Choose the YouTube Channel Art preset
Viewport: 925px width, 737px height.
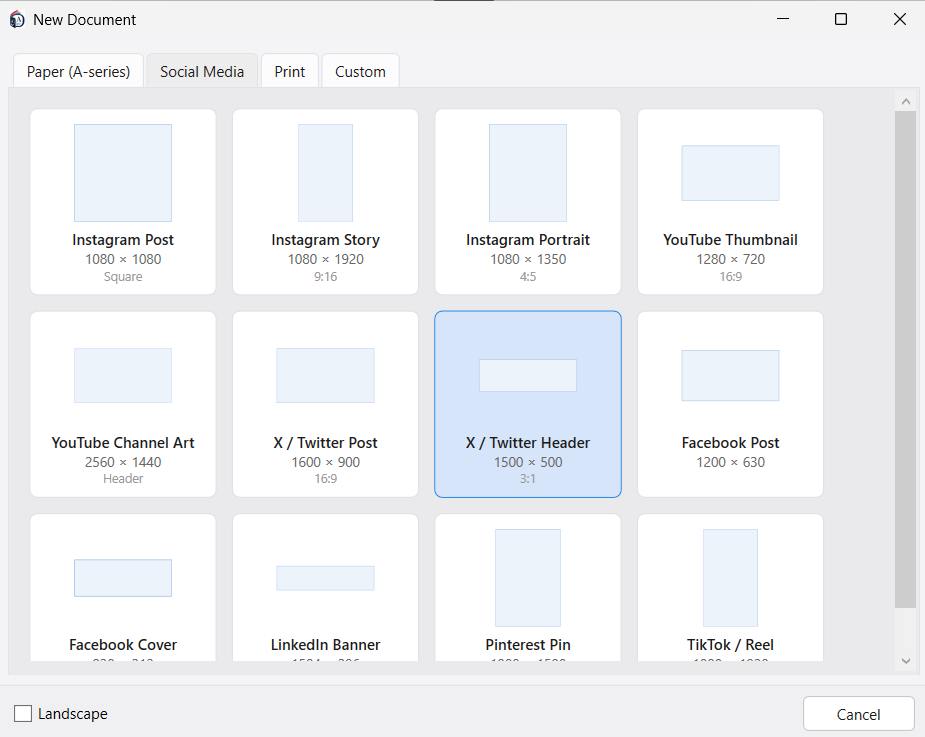[123, 404]
